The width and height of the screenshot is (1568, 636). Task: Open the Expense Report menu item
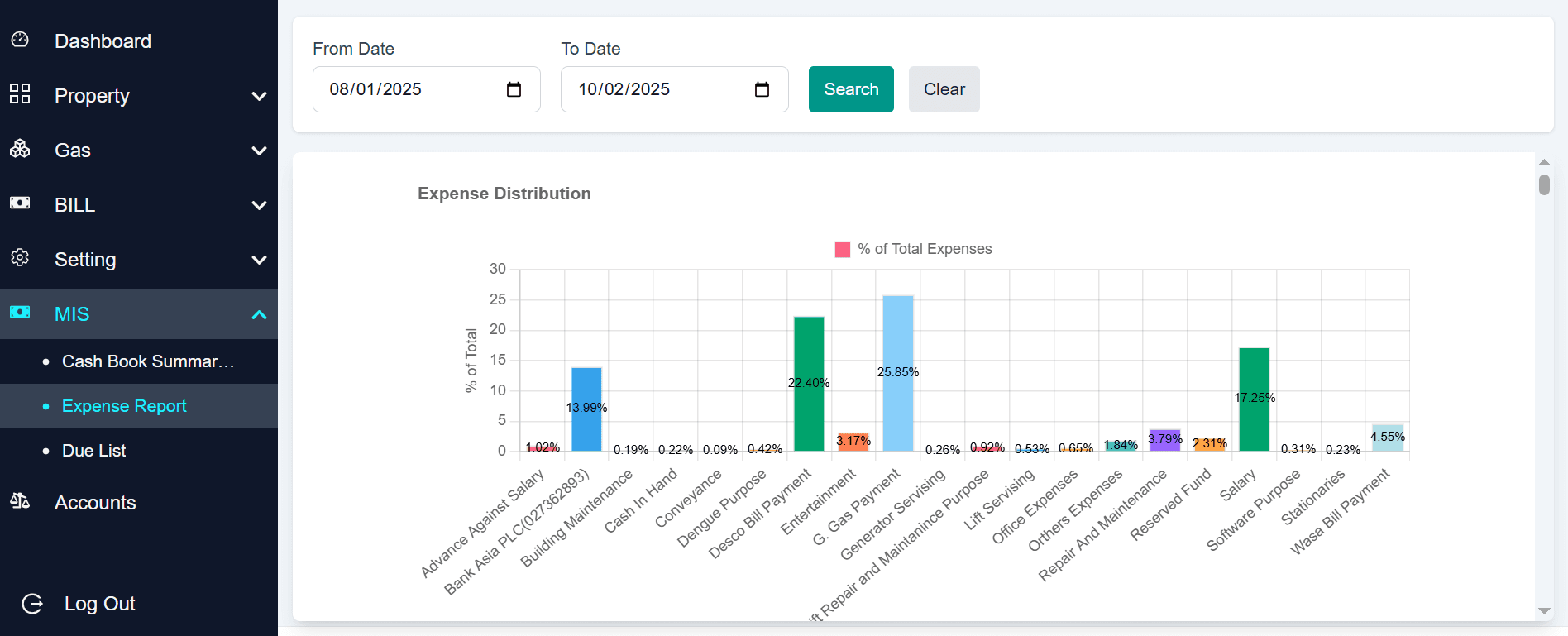click(124, 406)
